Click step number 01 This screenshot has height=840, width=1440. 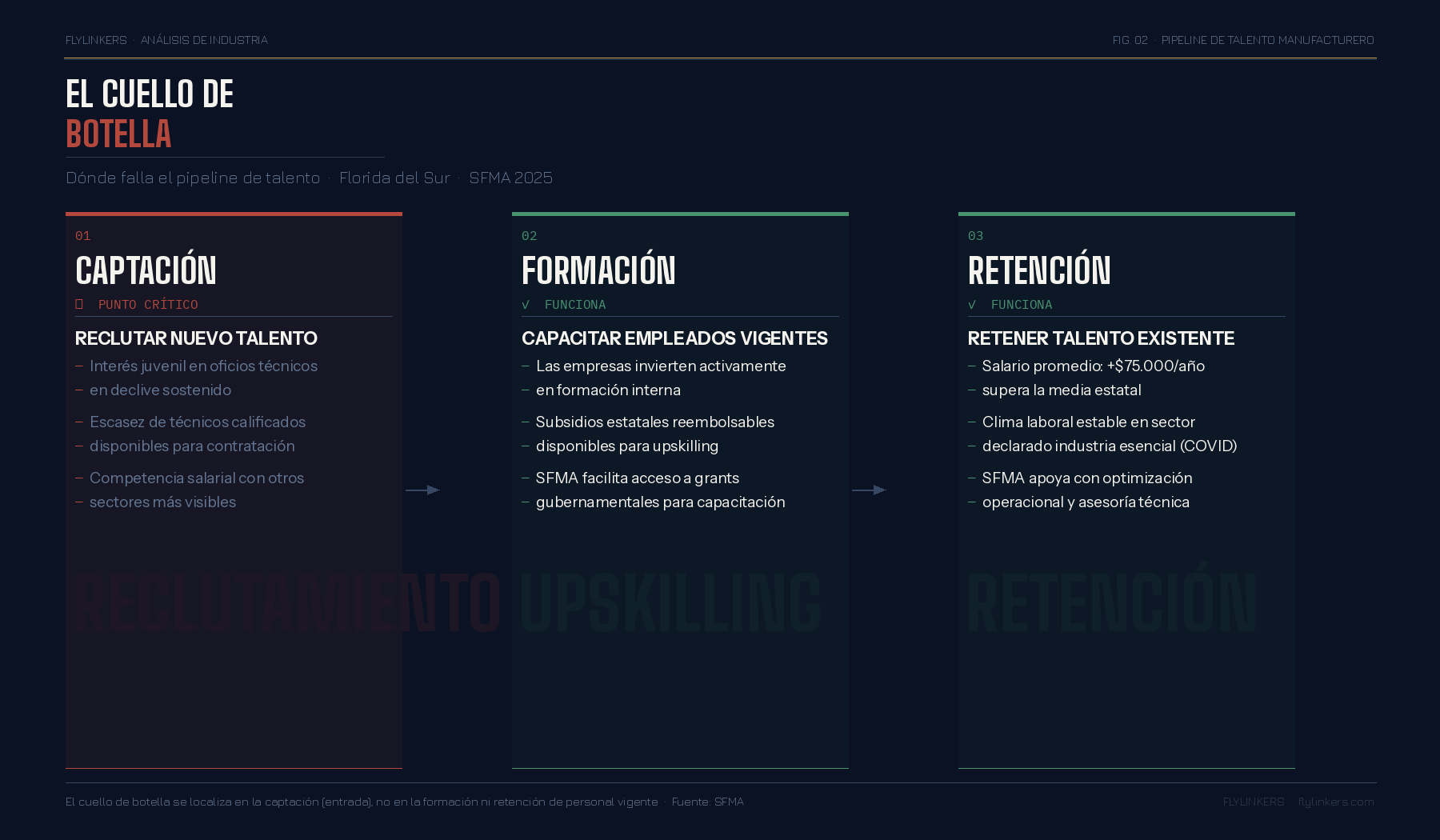pos(83,236)
